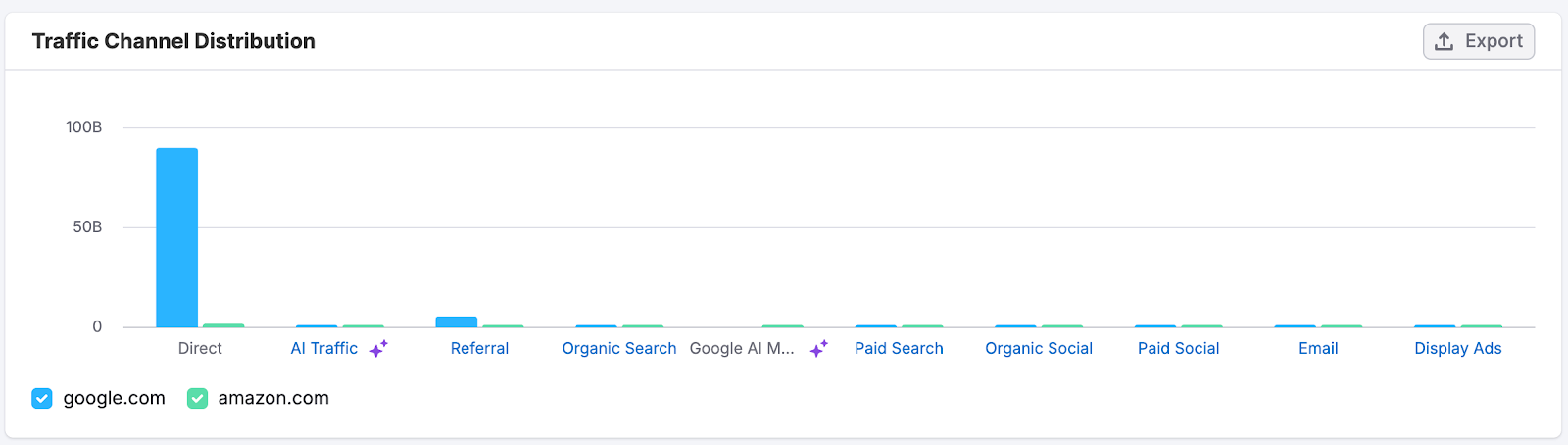Screen dimensions: 1568x445
Task: Click the Traffic Channel Distribution title
Action: point(173,41)
